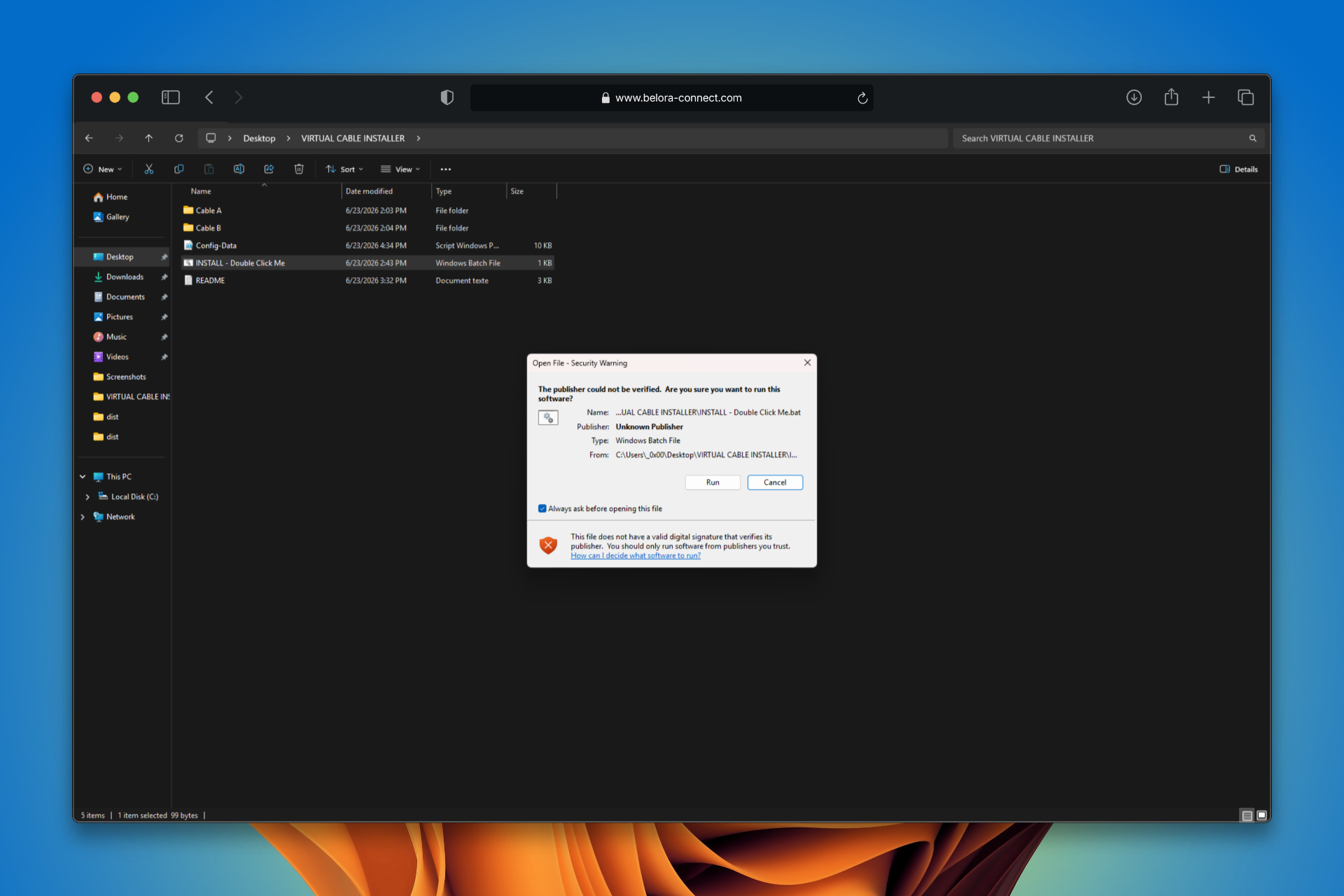Click the Cancel button
This screenshot has height=896, width=1344.
[x=775, y=482]
